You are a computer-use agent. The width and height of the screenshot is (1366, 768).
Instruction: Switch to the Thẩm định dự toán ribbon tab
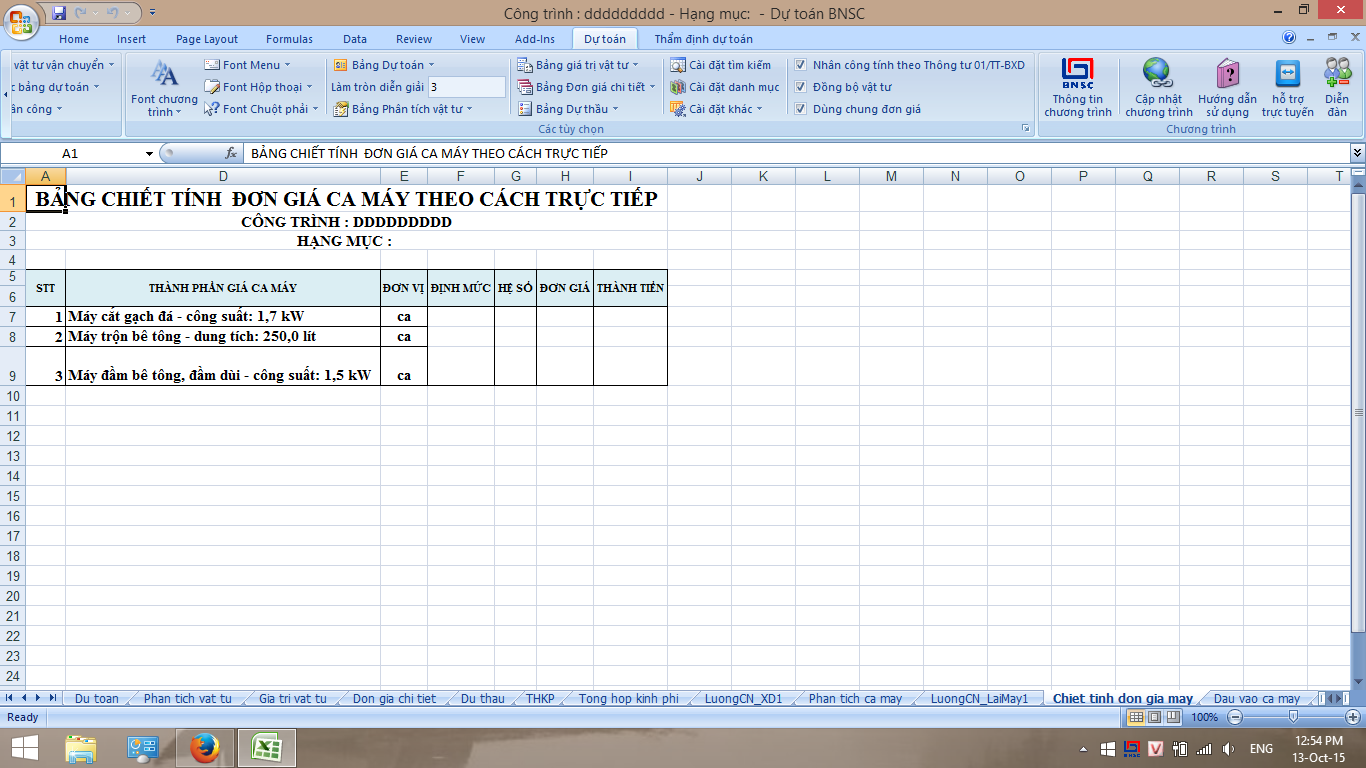pos(703,39)
